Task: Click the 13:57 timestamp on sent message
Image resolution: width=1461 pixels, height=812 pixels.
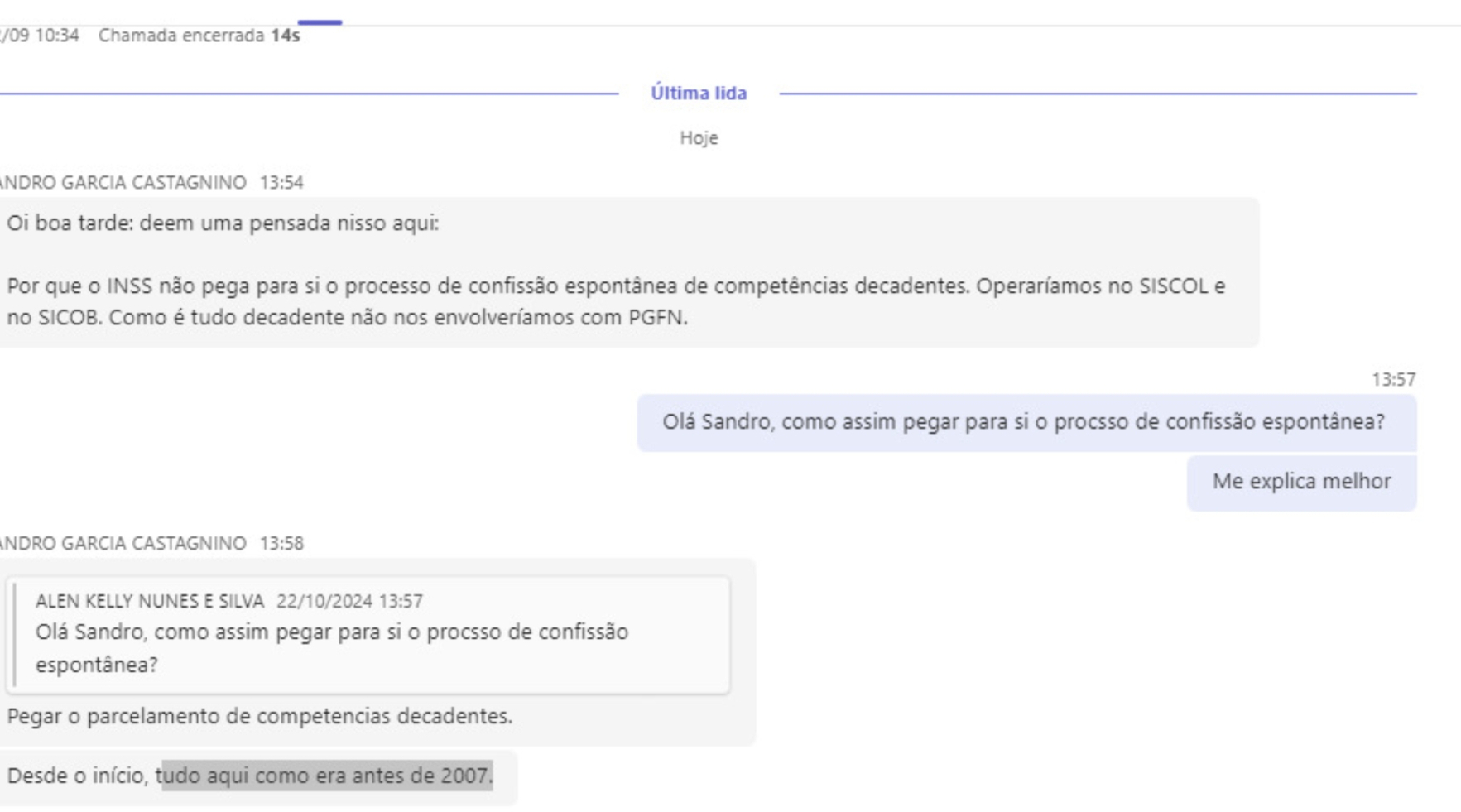Action: (x=1393, y=380)
